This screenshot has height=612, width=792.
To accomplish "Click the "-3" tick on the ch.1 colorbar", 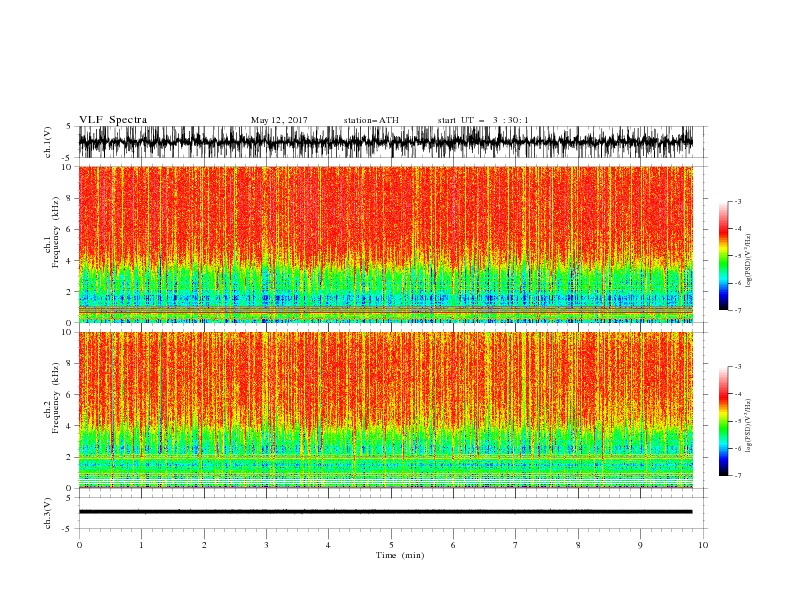I will click(737, 201).
